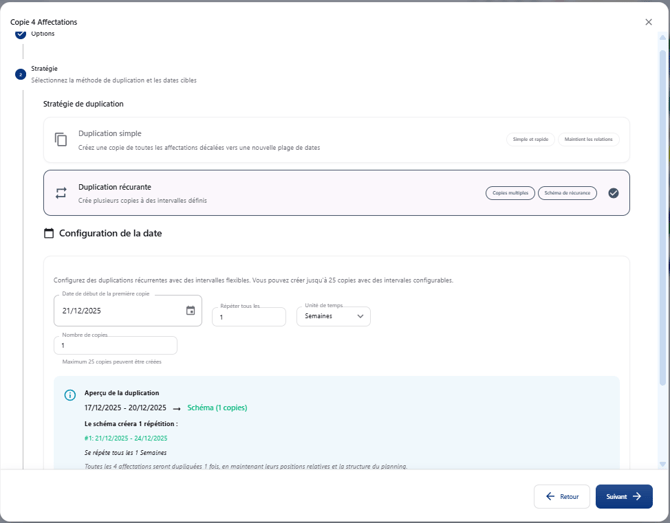The width and height of the screenshot is (670, 523).
Task: Click the info icon in Aperçu de la duplication
Action: (x=70, y=395)
